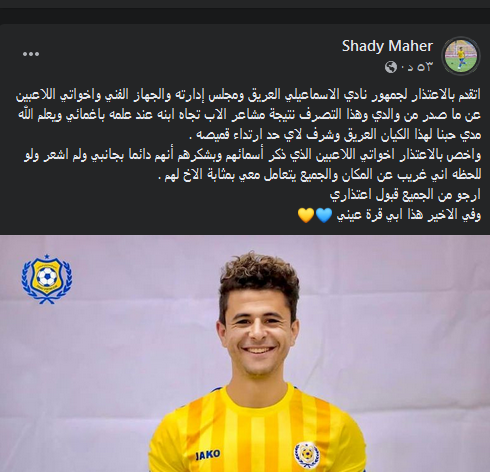Click the blue heart emoji
The height and width of the screenshot is (472, 490).
pos(324,215)
